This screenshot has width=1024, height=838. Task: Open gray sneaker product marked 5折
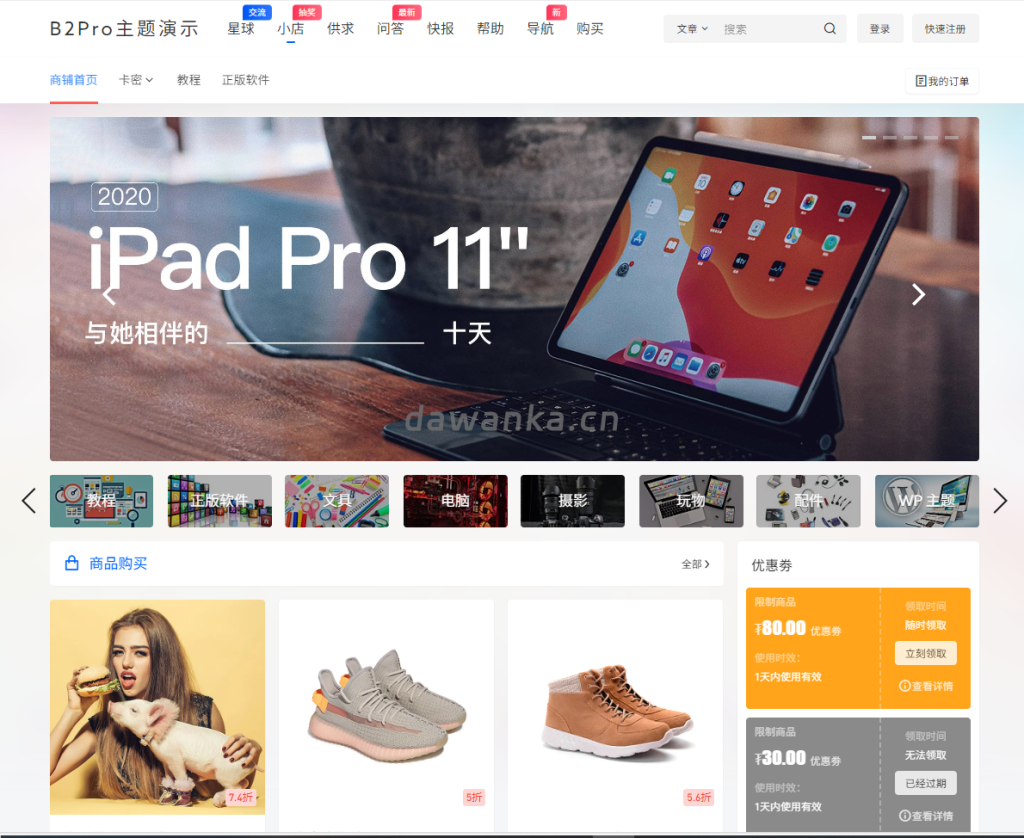pos(386,707)
